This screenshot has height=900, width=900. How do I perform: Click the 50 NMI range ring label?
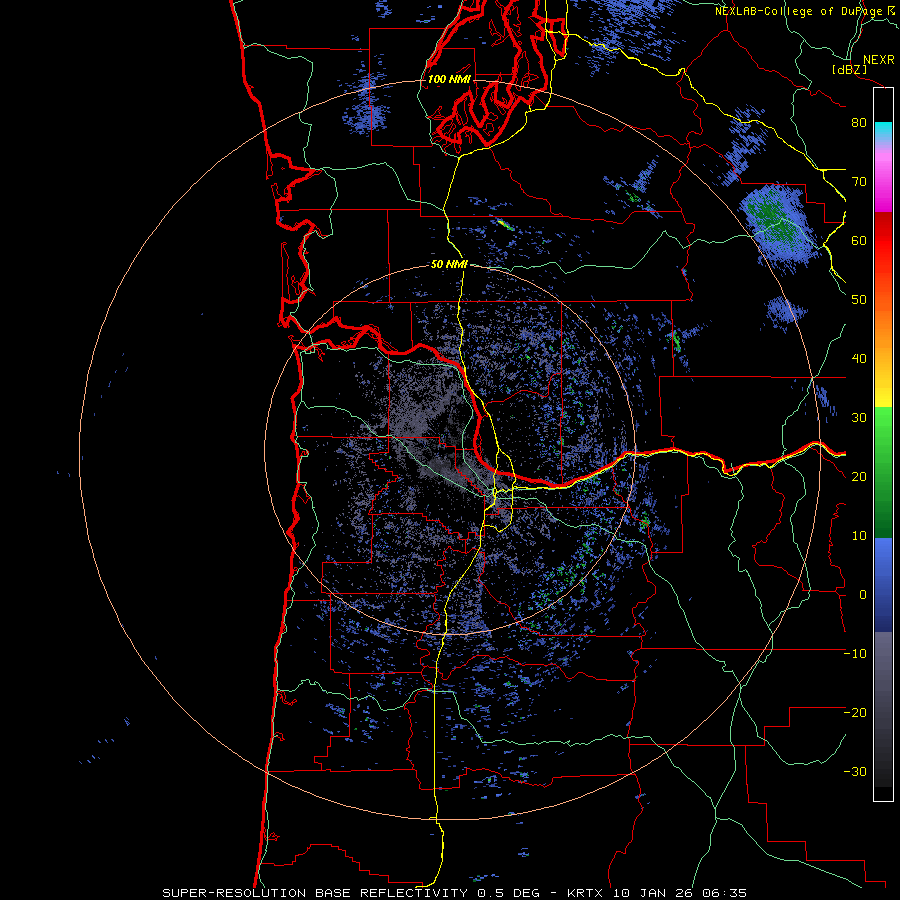pos(449,265)
